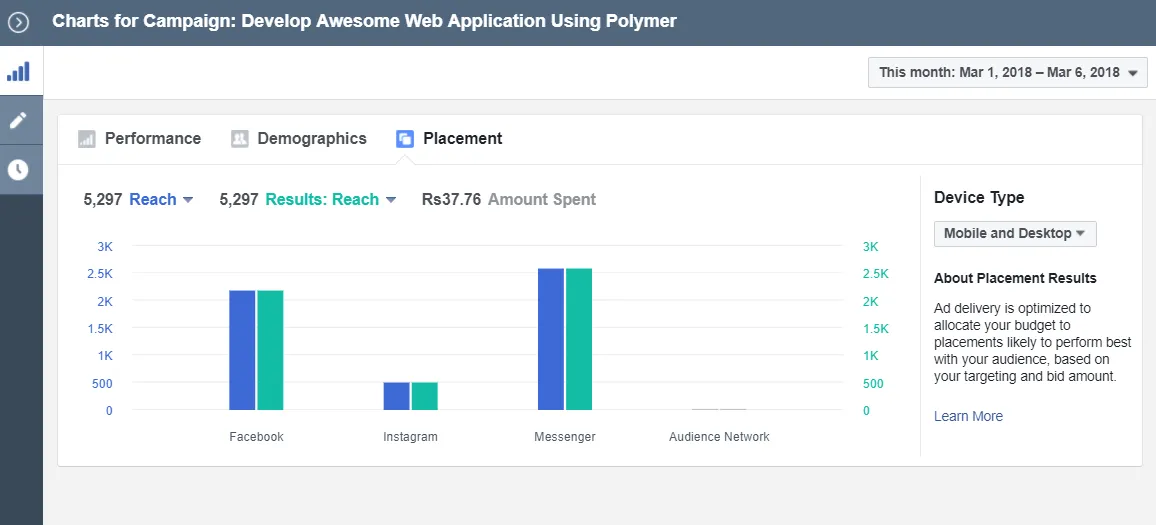Click the blue Instagram reach bar
Image resolution: width=1156 pixels, height=525 pixels.
(396, 396)
